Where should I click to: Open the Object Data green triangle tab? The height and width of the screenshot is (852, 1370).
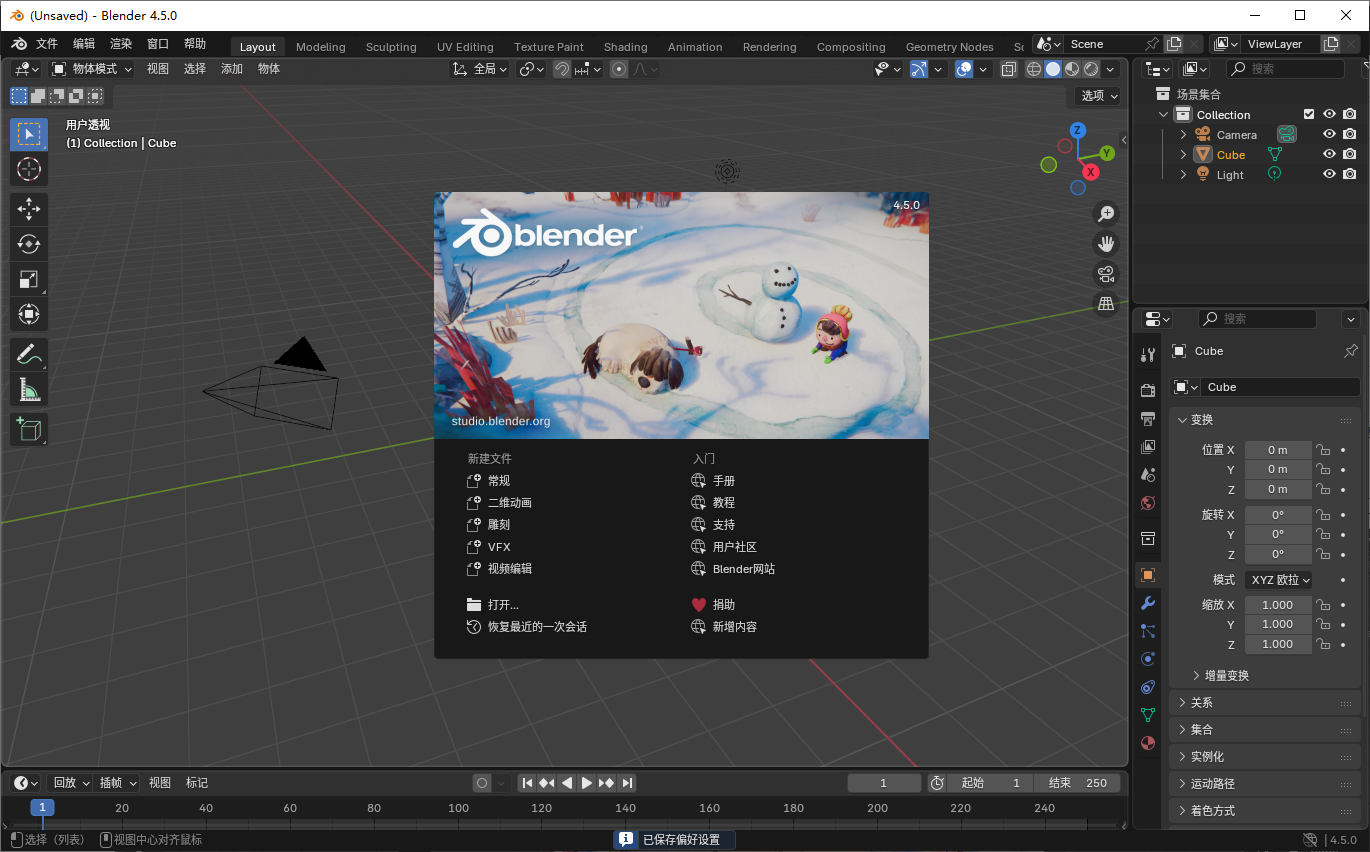point(1148,715)
